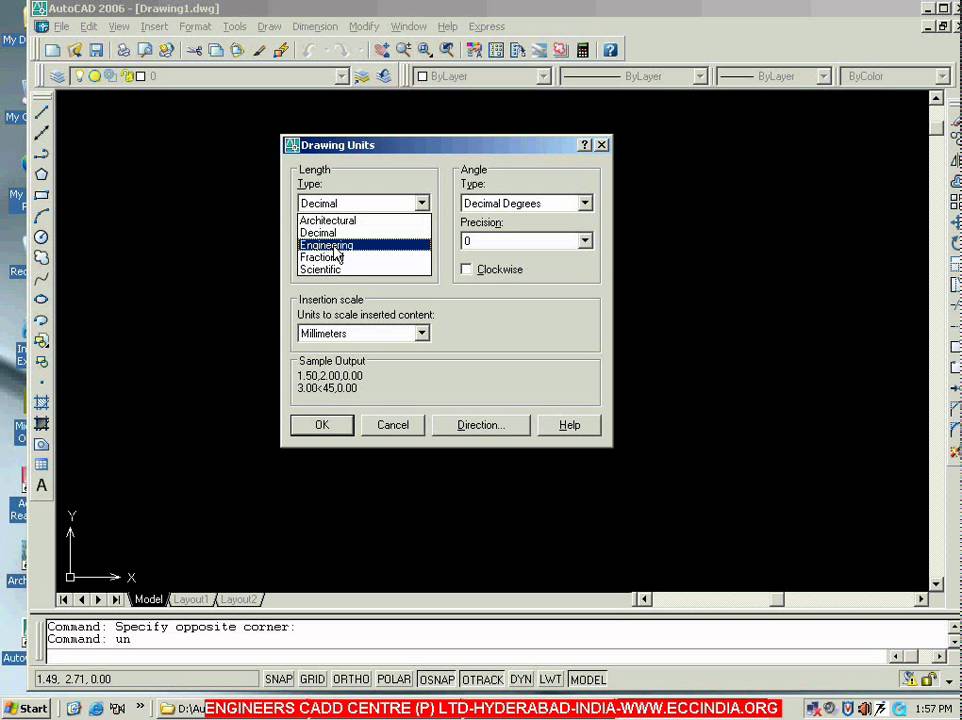Choose Engineering from the Type list

click(364, 245)
